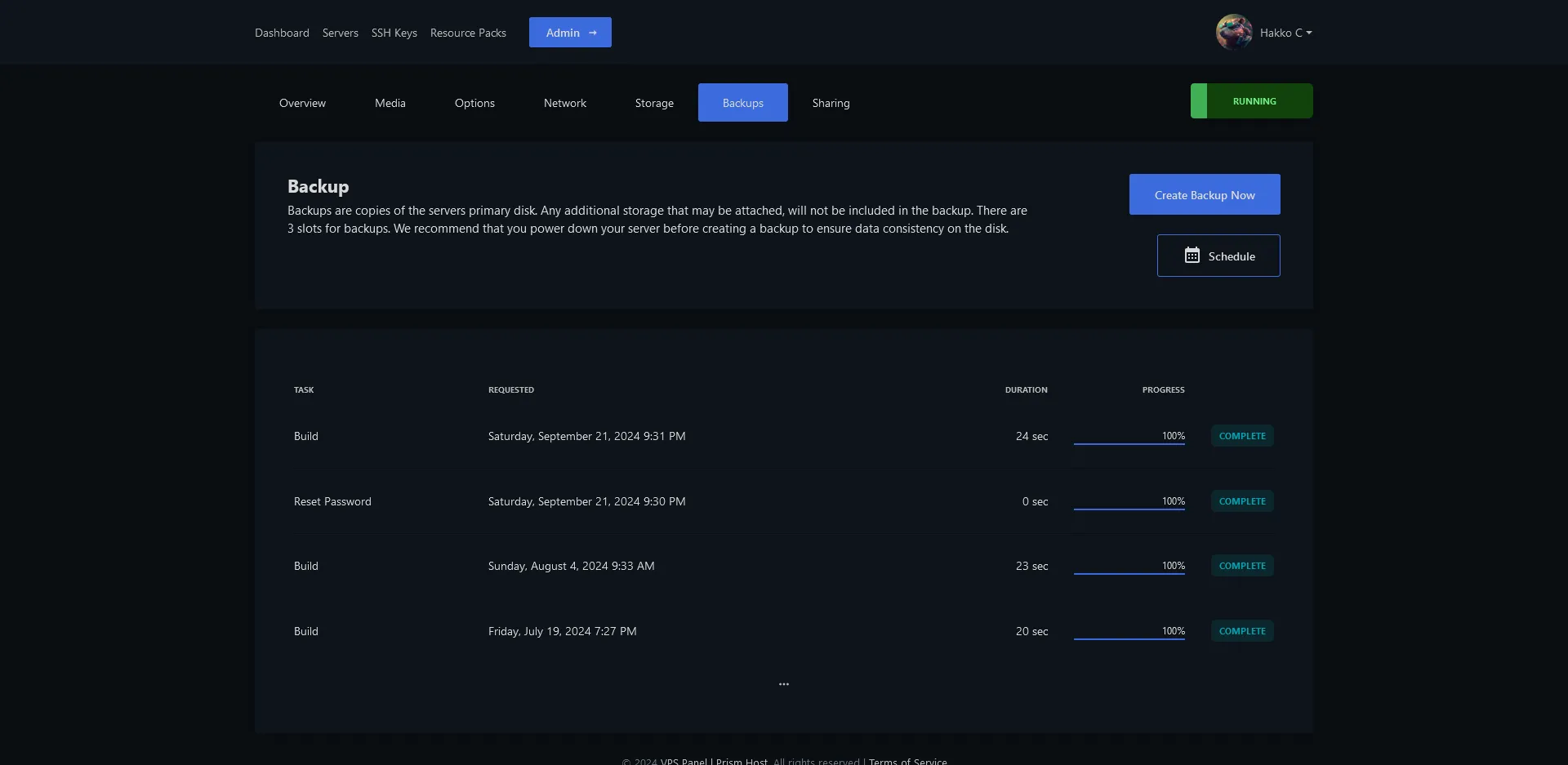Open the SSH Keys page
The height and width of the screenshot is (765, 1568).
tap(394, 33)
